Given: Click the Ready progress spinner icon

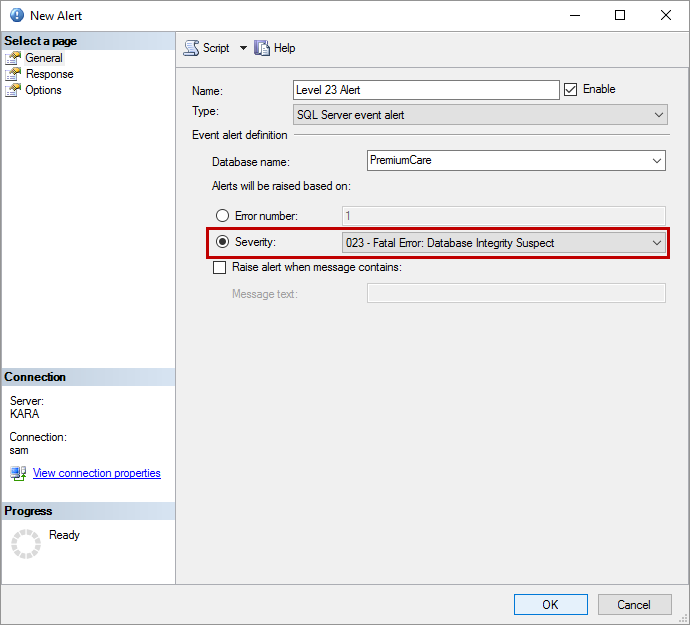Looking at the screenshot, I should (x=26, y=543).
